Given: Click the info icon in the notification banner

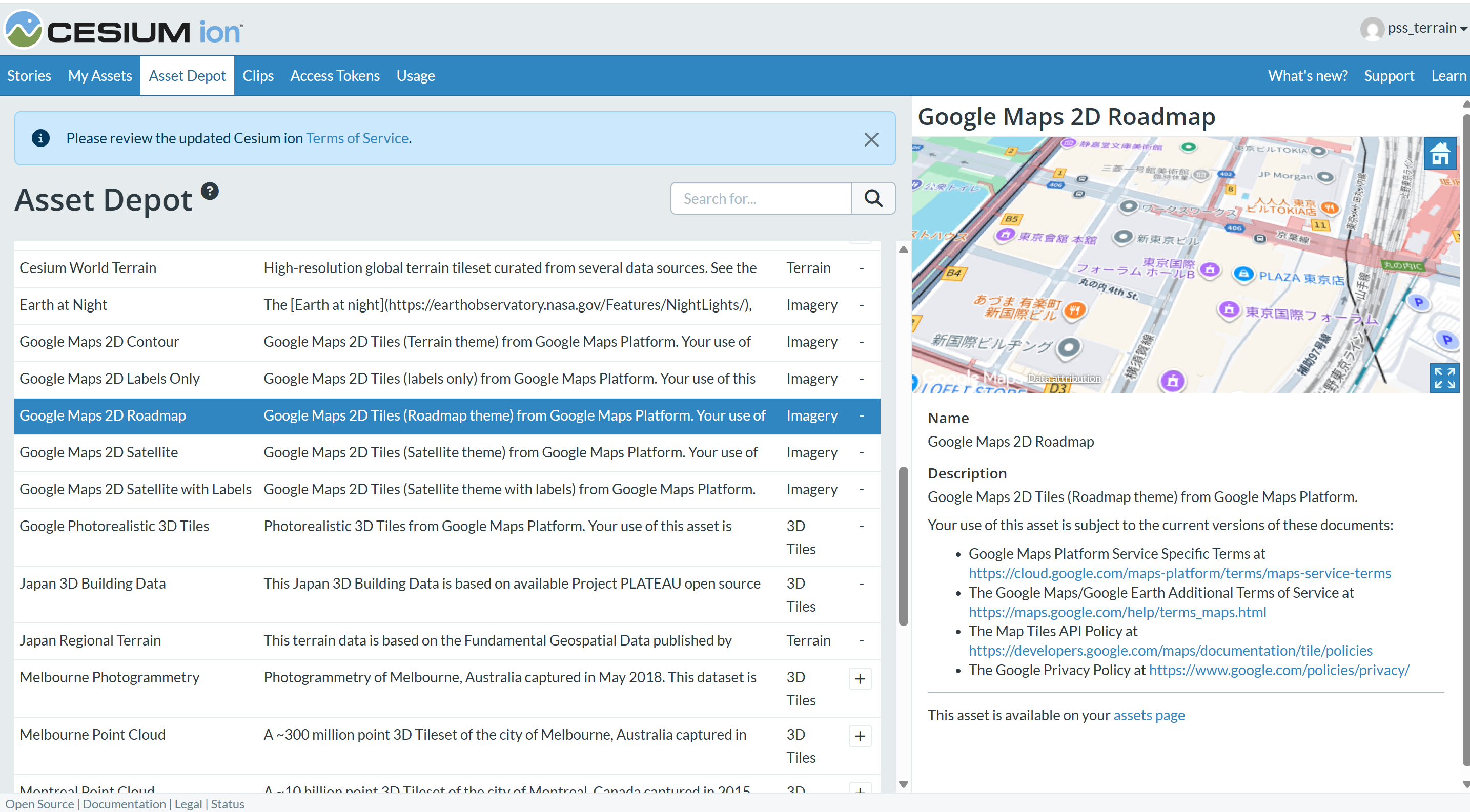Looking at the screenshot, I should [40, 138].
